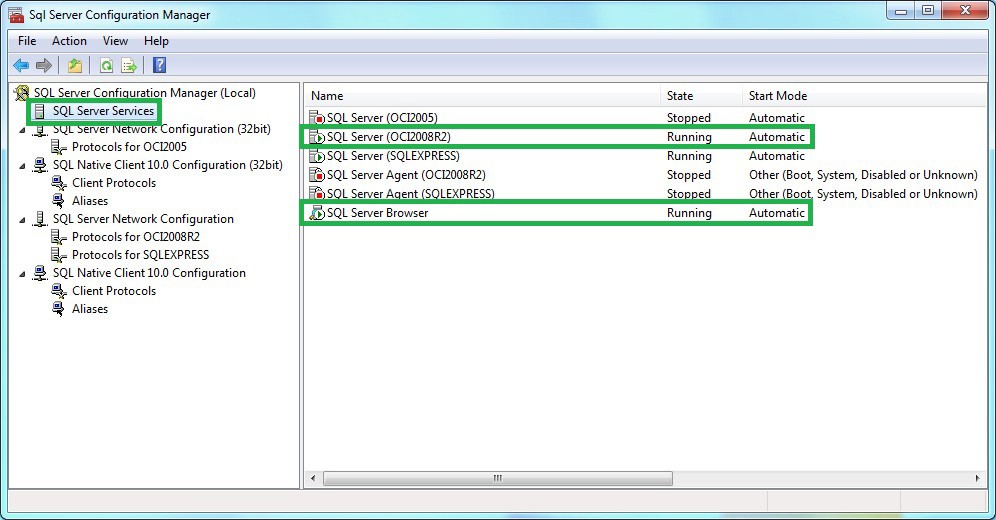This screenshot has height=520, width=996.
Task: Select the bottom Aliases tree item
Action: (90, 309)
